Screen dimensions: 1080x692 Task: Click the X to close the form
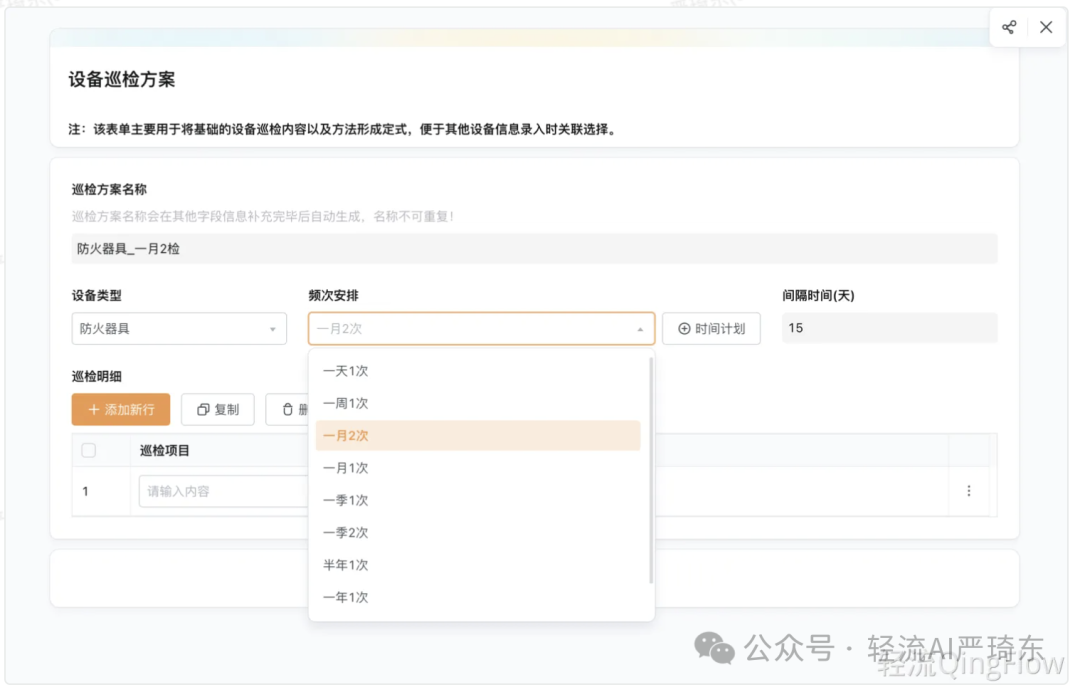pos(1046,27)
